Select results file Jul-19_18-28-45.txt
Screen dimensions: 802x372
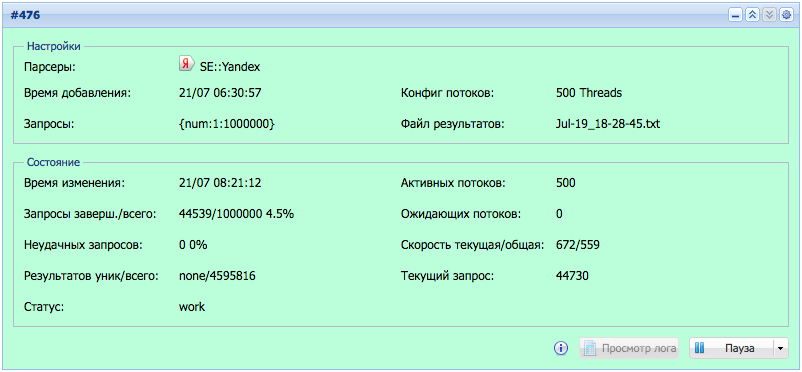pyautogui.click(x=608, y=124)
